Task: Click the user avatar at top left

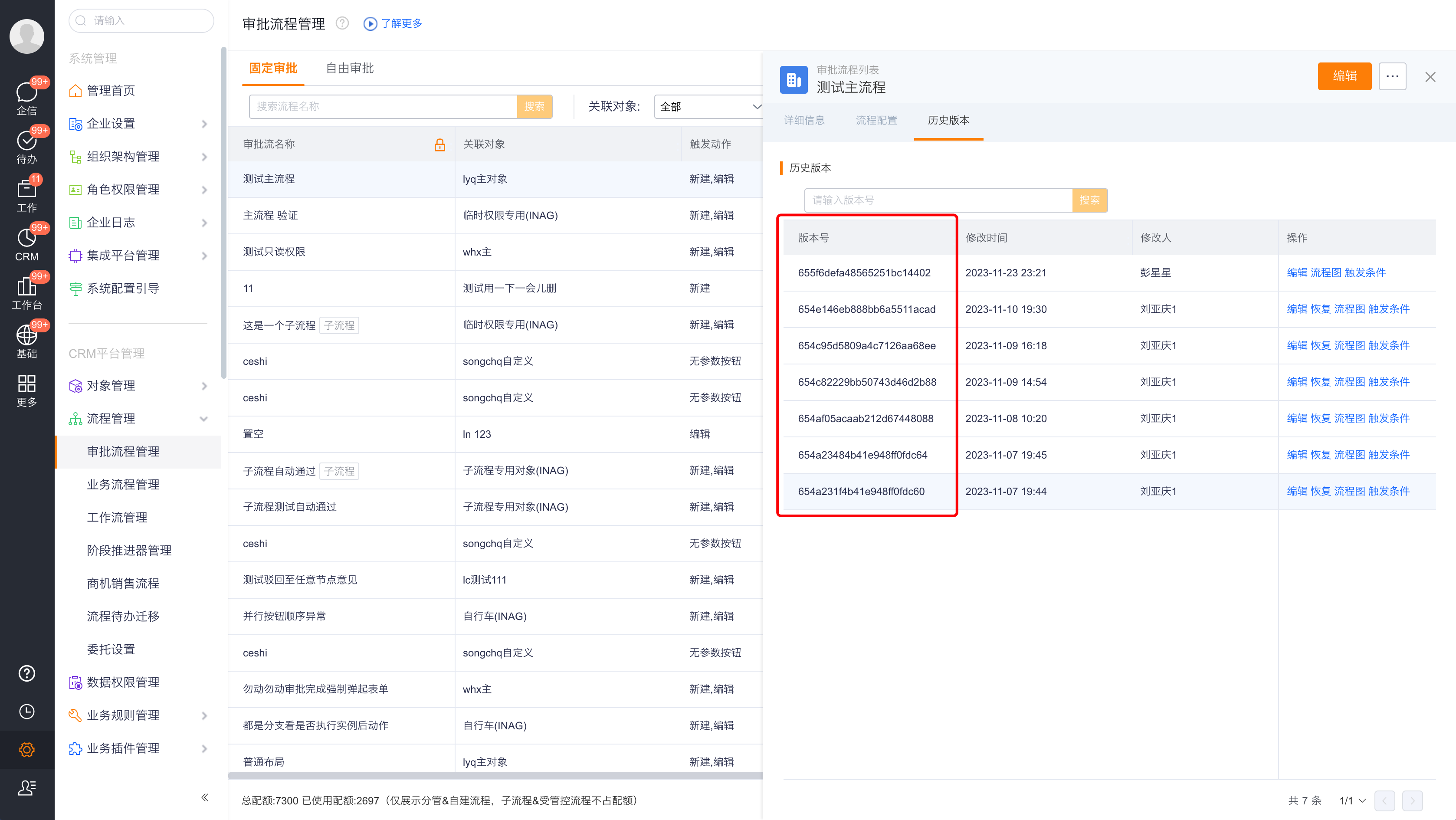Action: (26, 36)
